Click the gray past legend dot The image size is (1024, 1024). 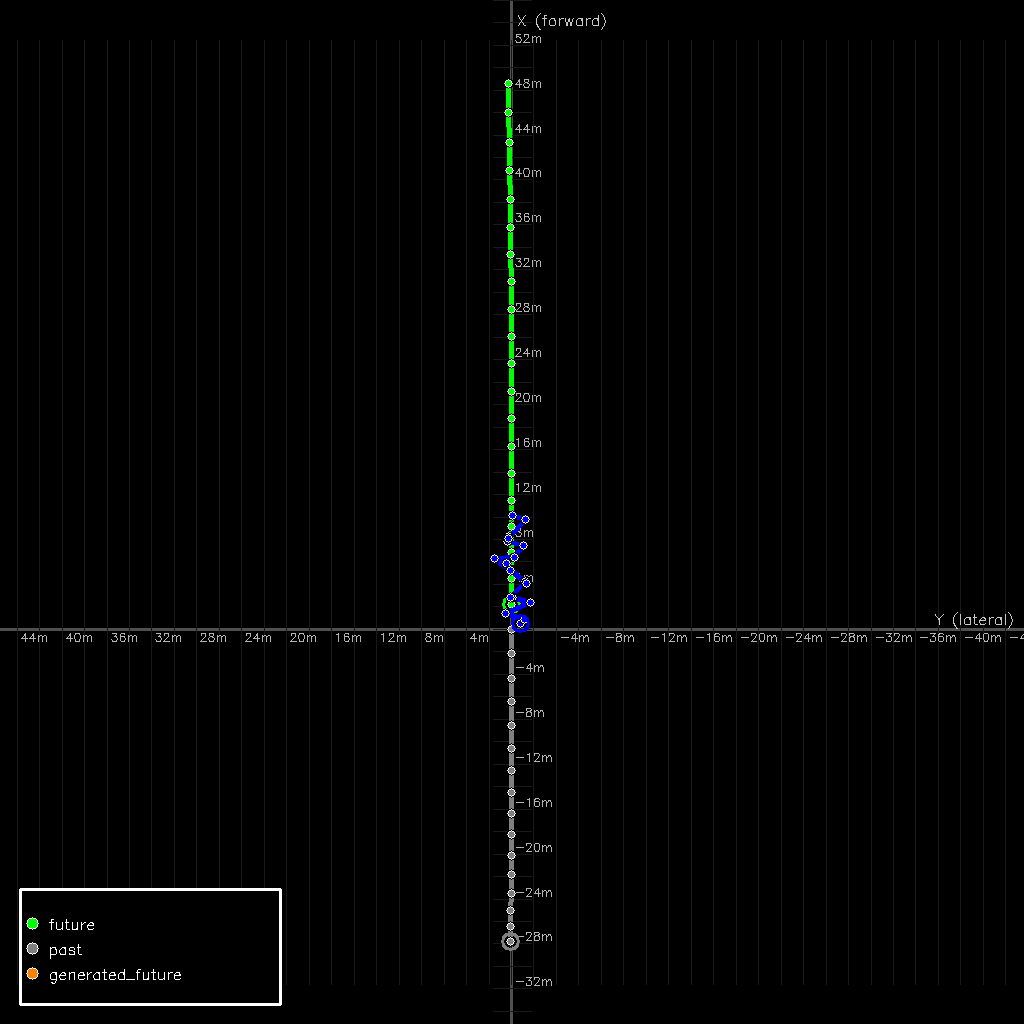point(33,948)
